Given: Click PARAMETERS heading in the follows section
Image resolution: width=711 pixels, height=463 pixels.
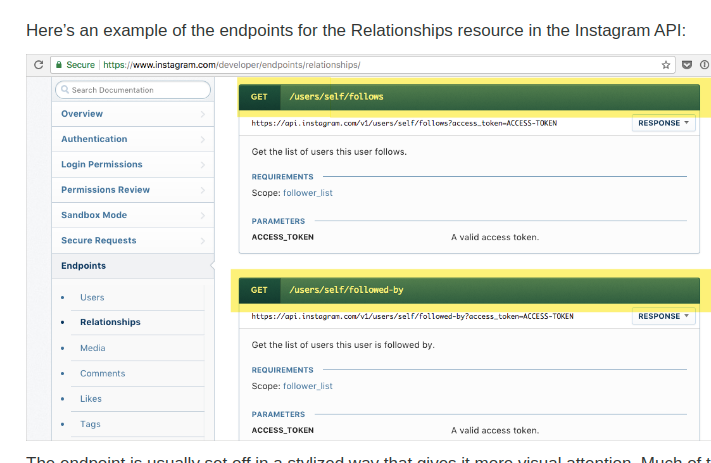Looking at the screenshot, I should [x=278, y=221].
